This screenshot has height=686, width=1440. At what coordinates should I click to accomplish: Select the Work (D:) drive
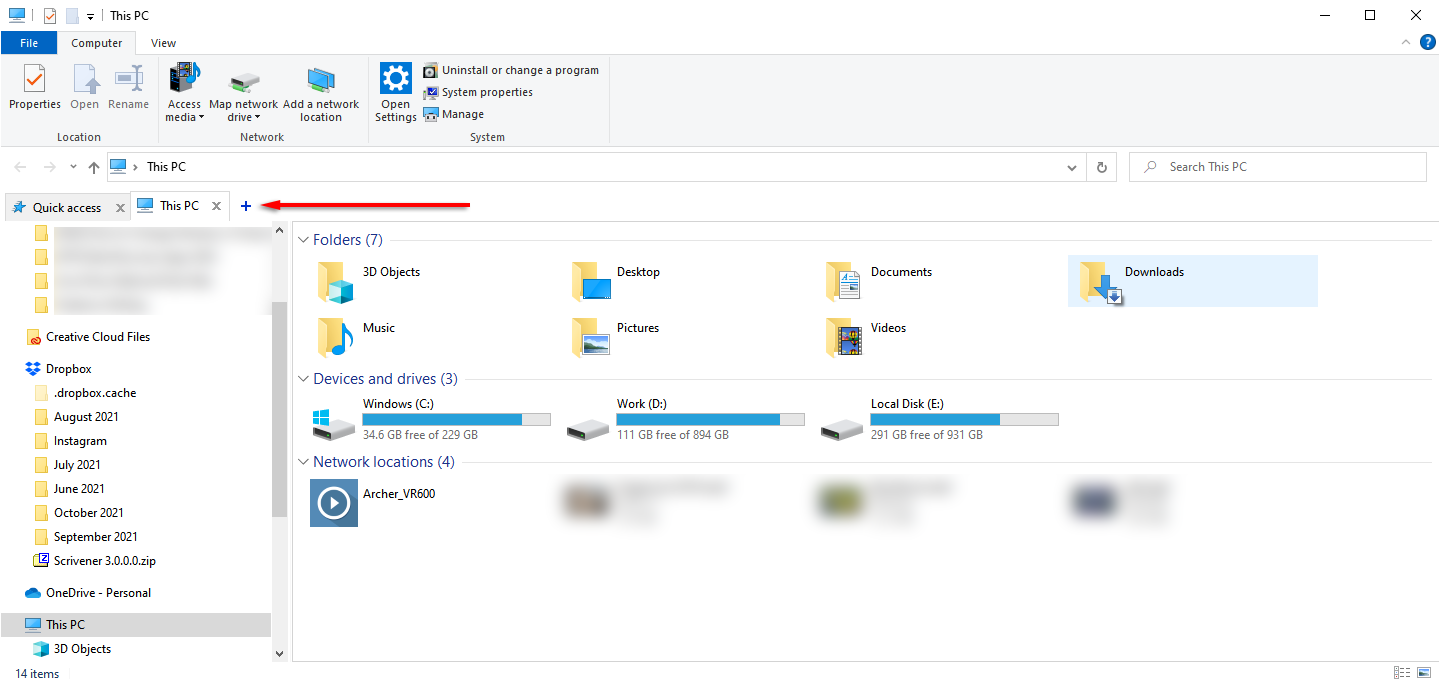pos(687,420)
